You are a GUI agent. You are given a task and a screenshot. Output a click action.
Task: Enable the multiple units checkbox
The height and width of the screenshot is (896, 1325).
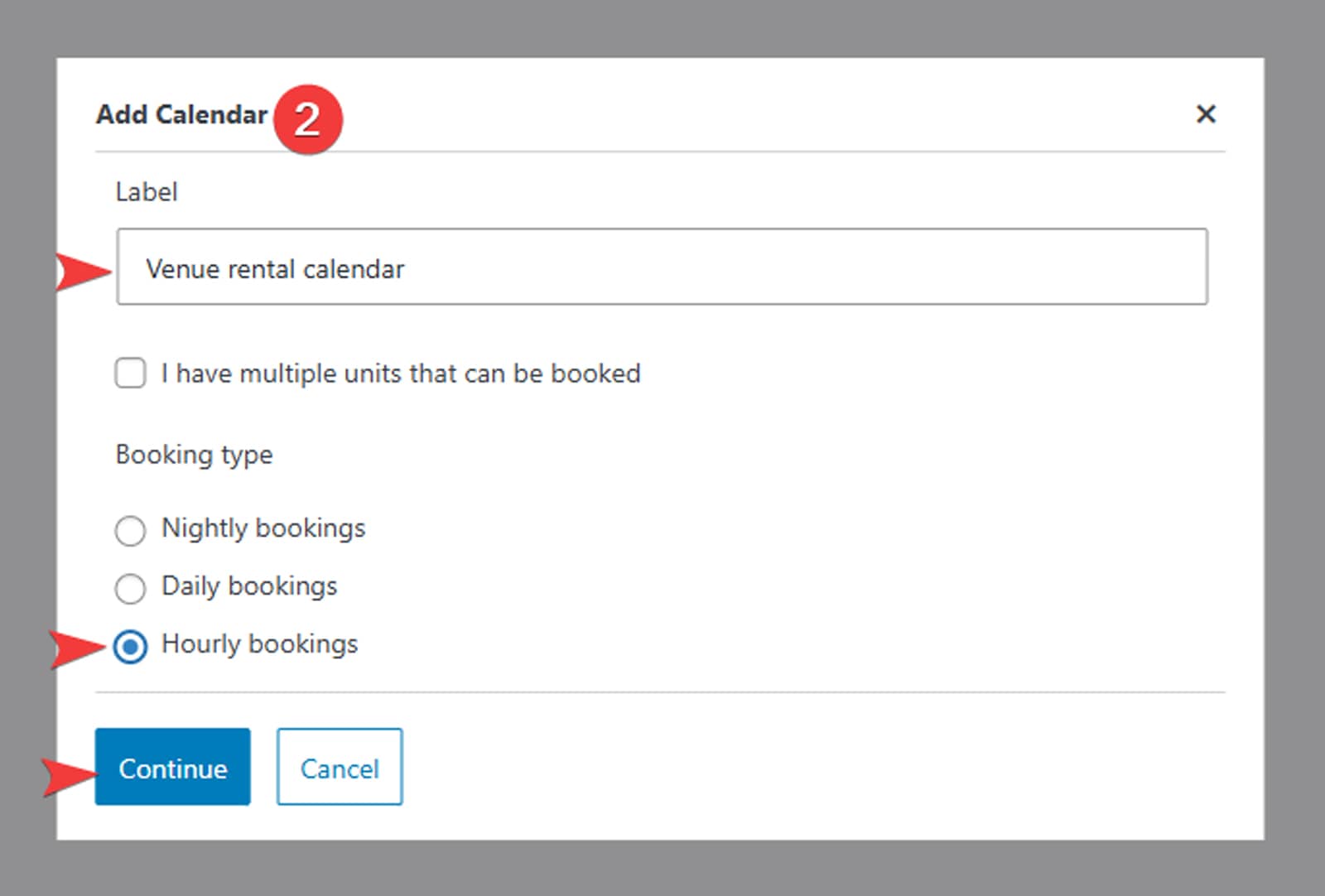(130, 373)
